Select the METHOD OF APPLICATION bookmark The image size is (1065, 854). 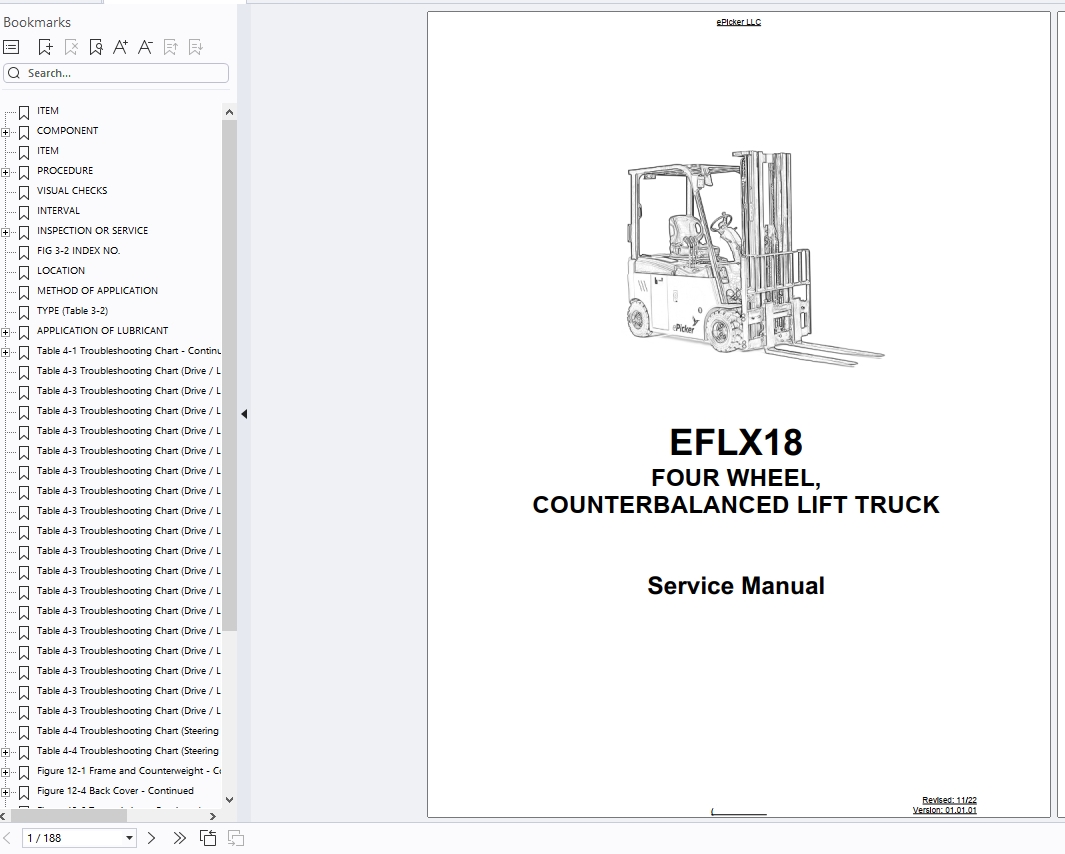click(x=97, y=290)
